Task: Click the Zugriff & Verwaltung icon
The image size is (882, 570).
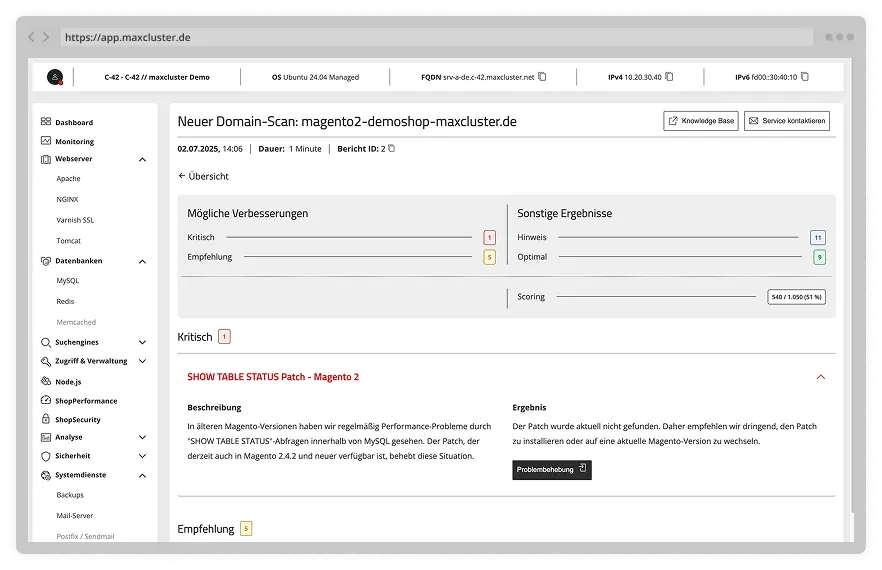Action: 46,361
